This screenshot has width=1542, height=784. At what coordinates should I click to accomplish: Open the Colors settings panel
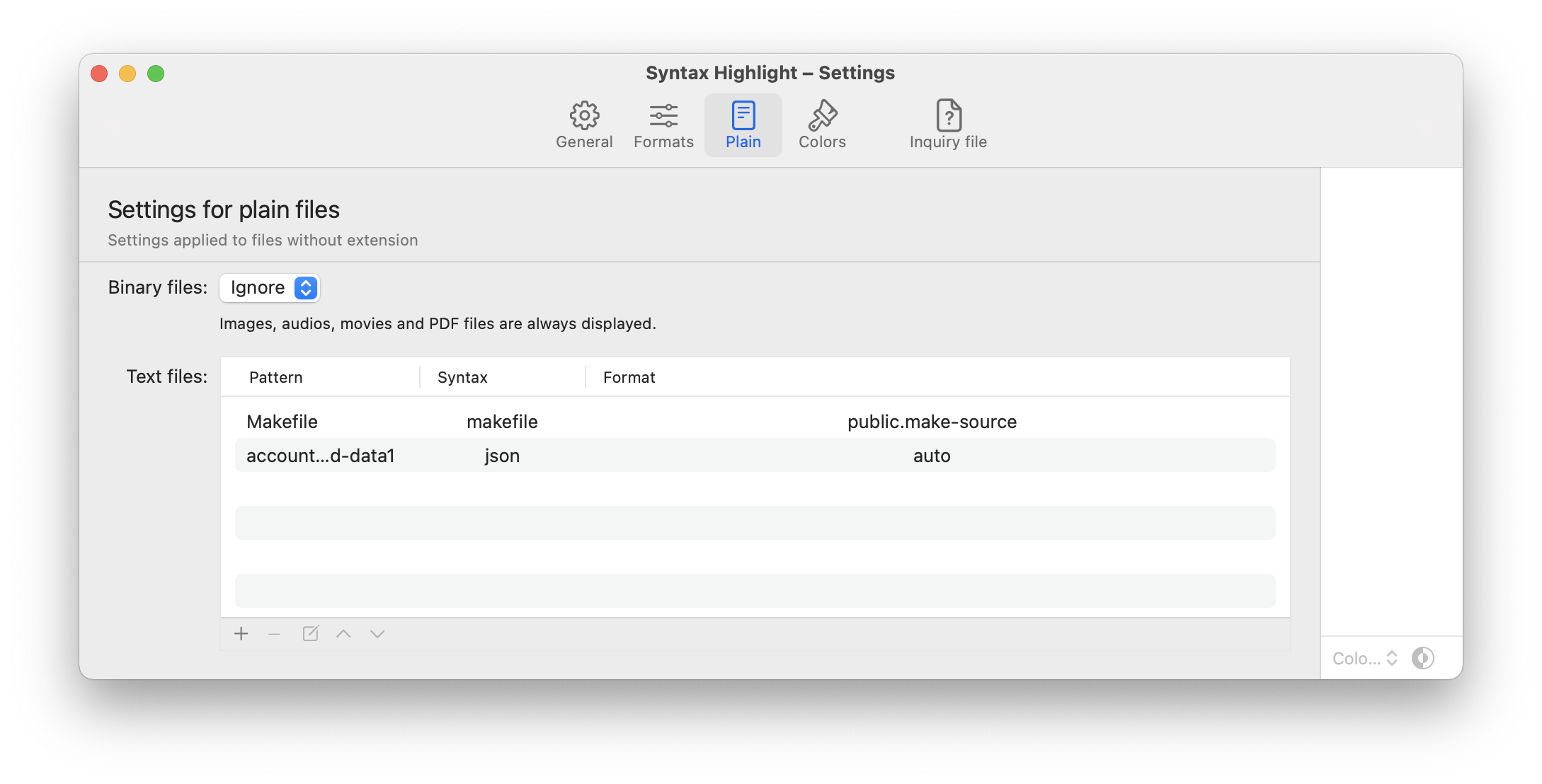tap(822, 122)
